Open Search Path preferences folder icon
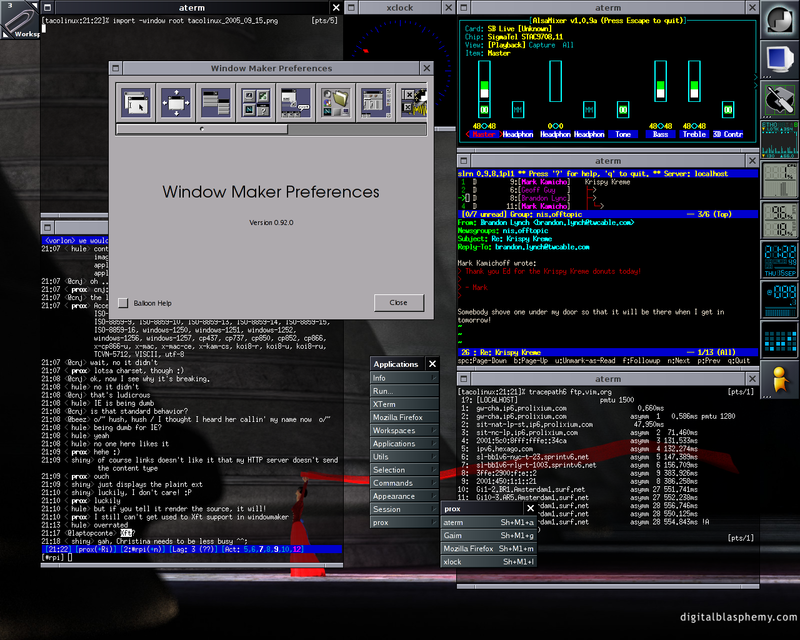The height and width of the screenshot is (640, 800). point(335,103)
